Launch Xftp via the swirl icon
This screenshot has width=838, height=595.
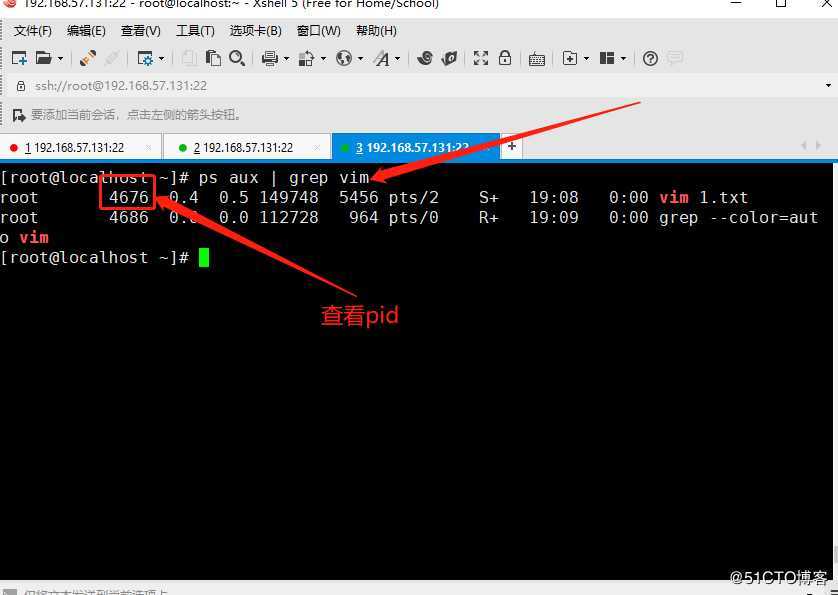point(425,58)
